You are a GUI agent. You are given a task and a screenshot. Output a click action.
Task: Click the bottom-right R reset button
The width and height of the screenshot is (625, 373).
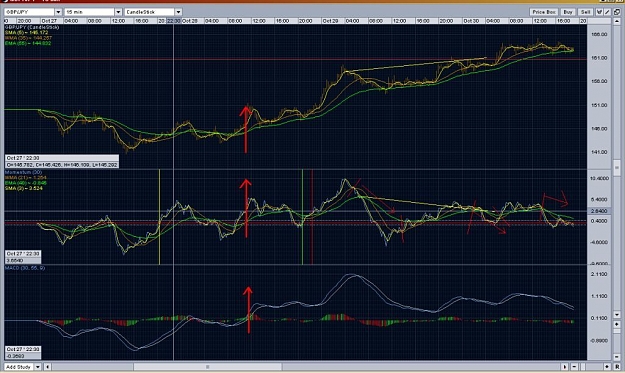(617, 367)
